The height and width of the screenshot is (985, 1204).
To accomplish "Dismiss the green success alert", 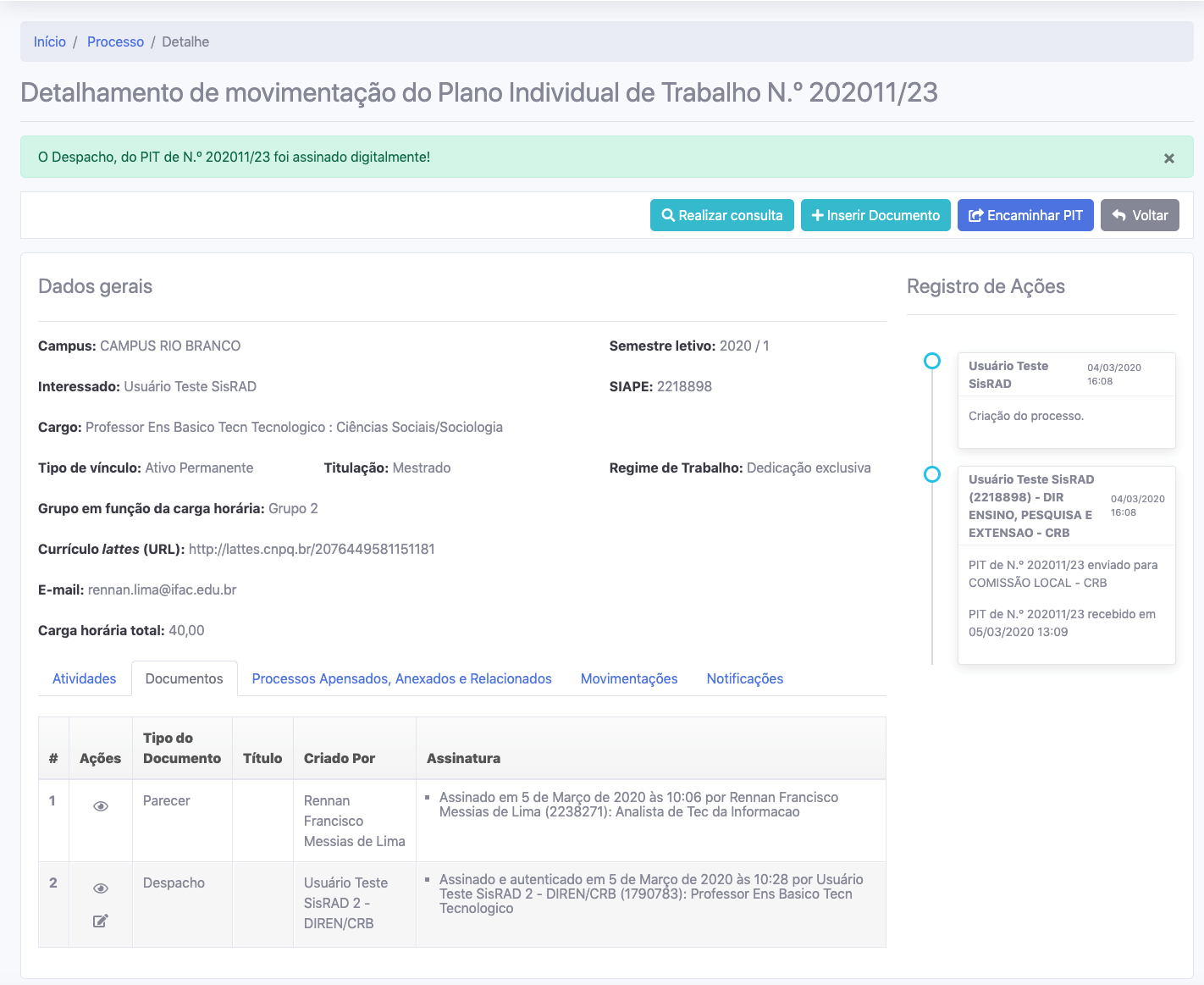I will tap(1168, 158).
